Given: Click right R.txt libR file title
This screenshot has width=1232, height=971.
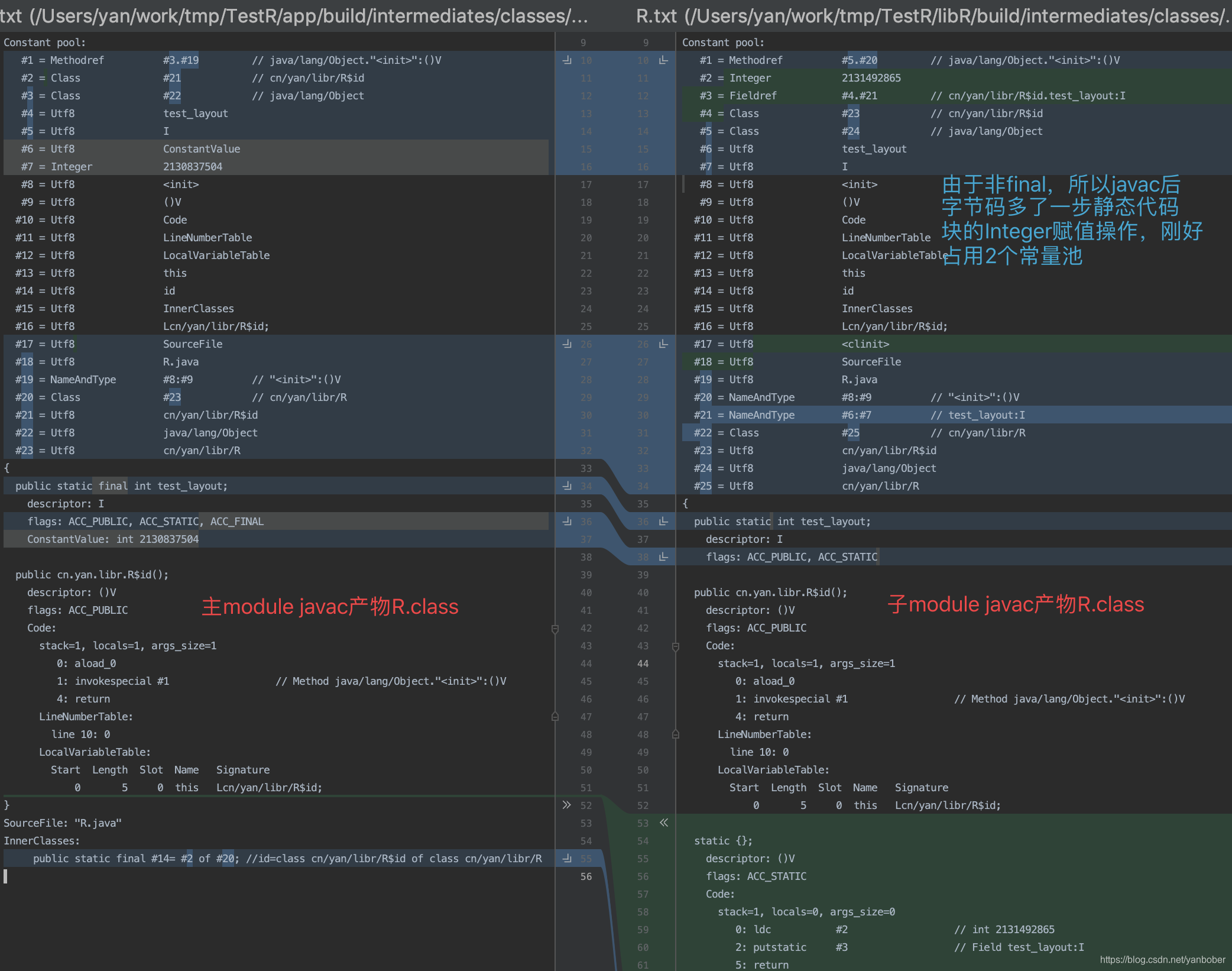Looking at the screenshot, I should [x=933, y=16].
